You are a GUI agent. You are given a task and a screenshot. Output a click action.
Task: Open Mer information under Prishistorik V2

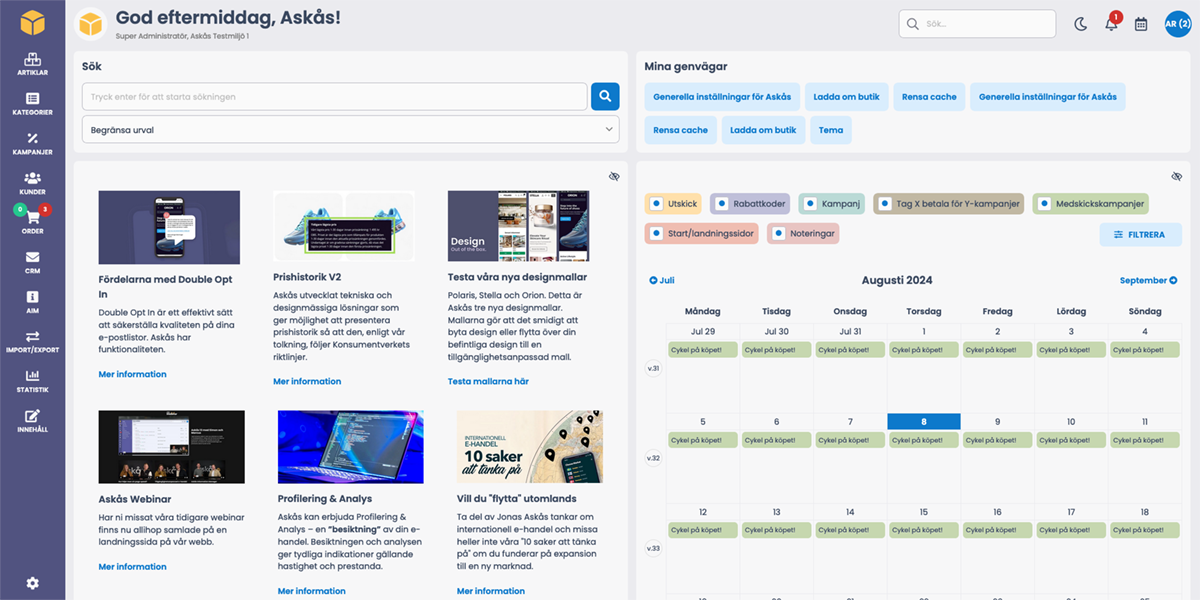pyautogui.click(x=307, y=381)
